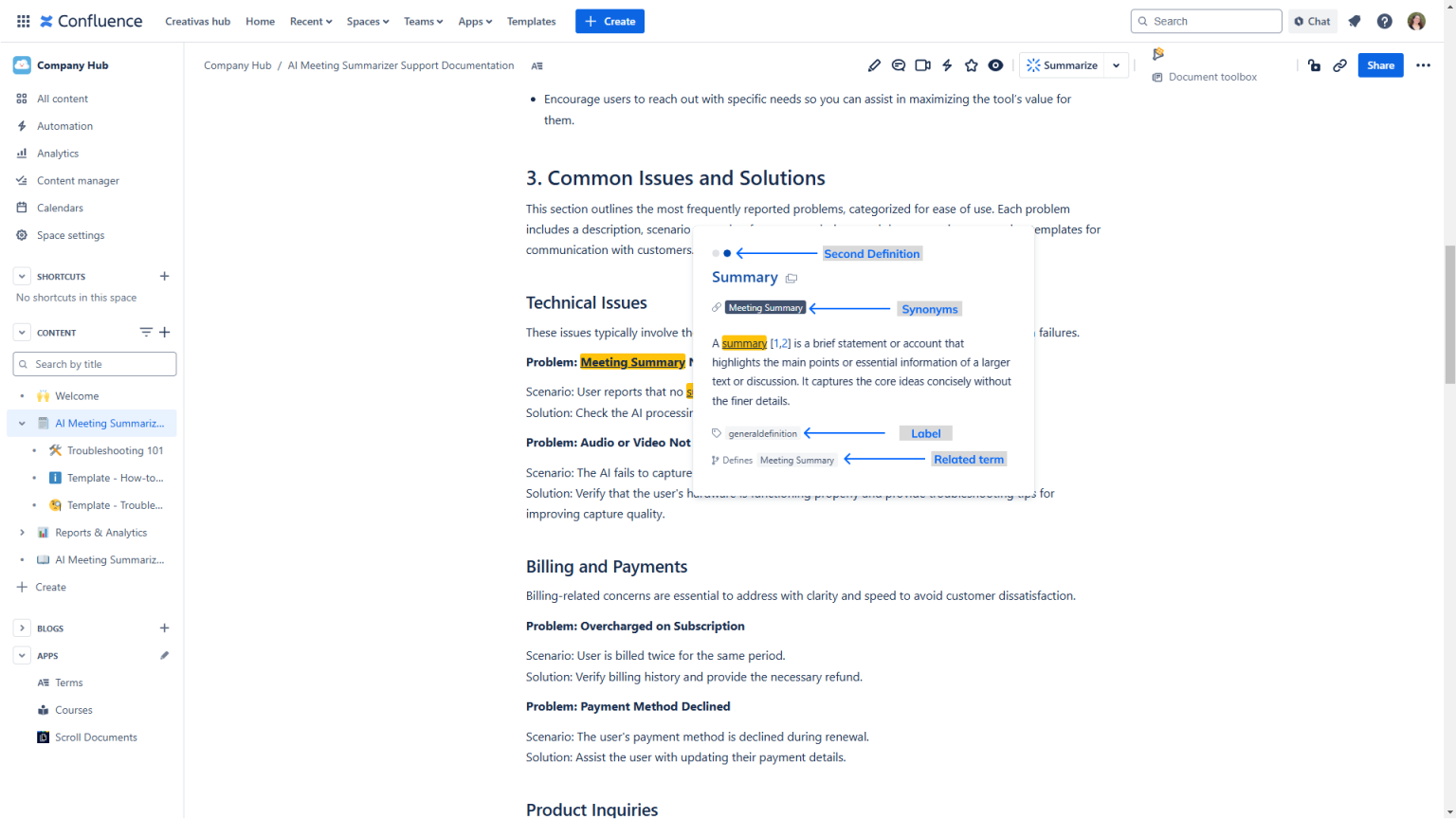The height and width of the screenshot is (819, 1456).
Task: Type a query in the Search by title field
Action: (95, 363)
